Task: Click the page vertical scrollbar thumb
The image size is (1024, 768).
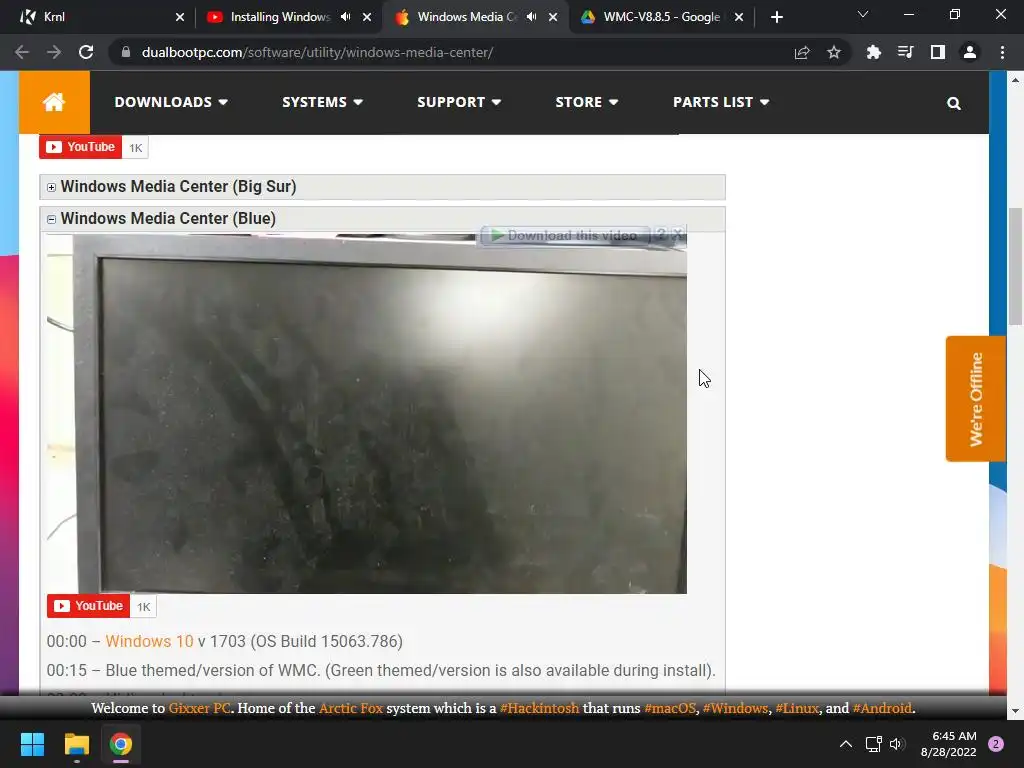Action: click(1015, 266)
